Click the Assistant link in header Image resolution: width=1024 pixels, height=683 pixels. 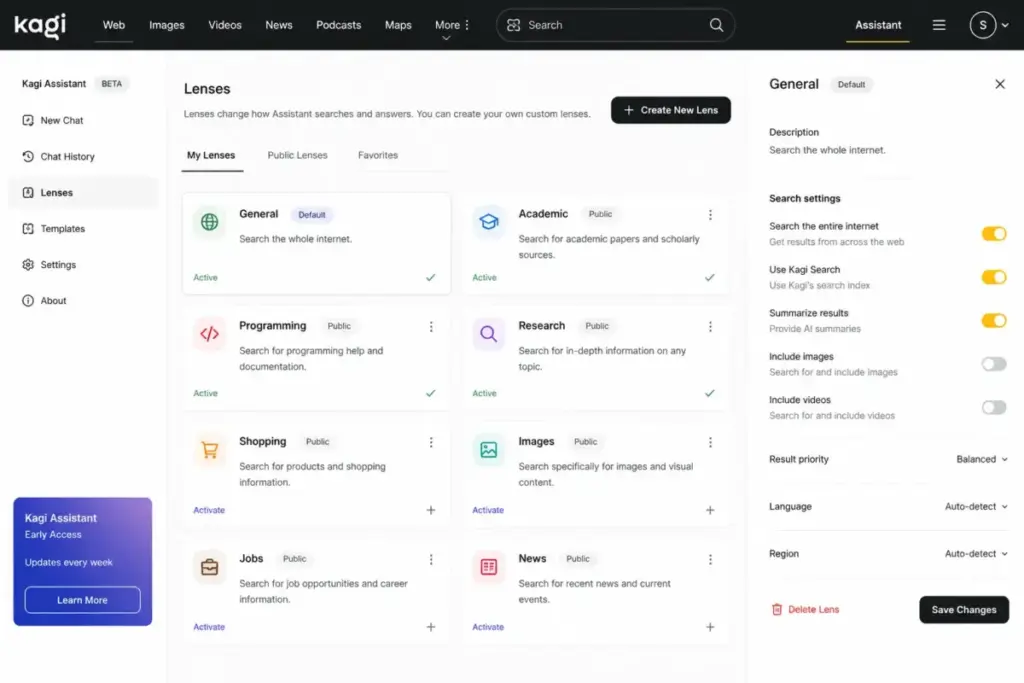[x=878, y=25]
